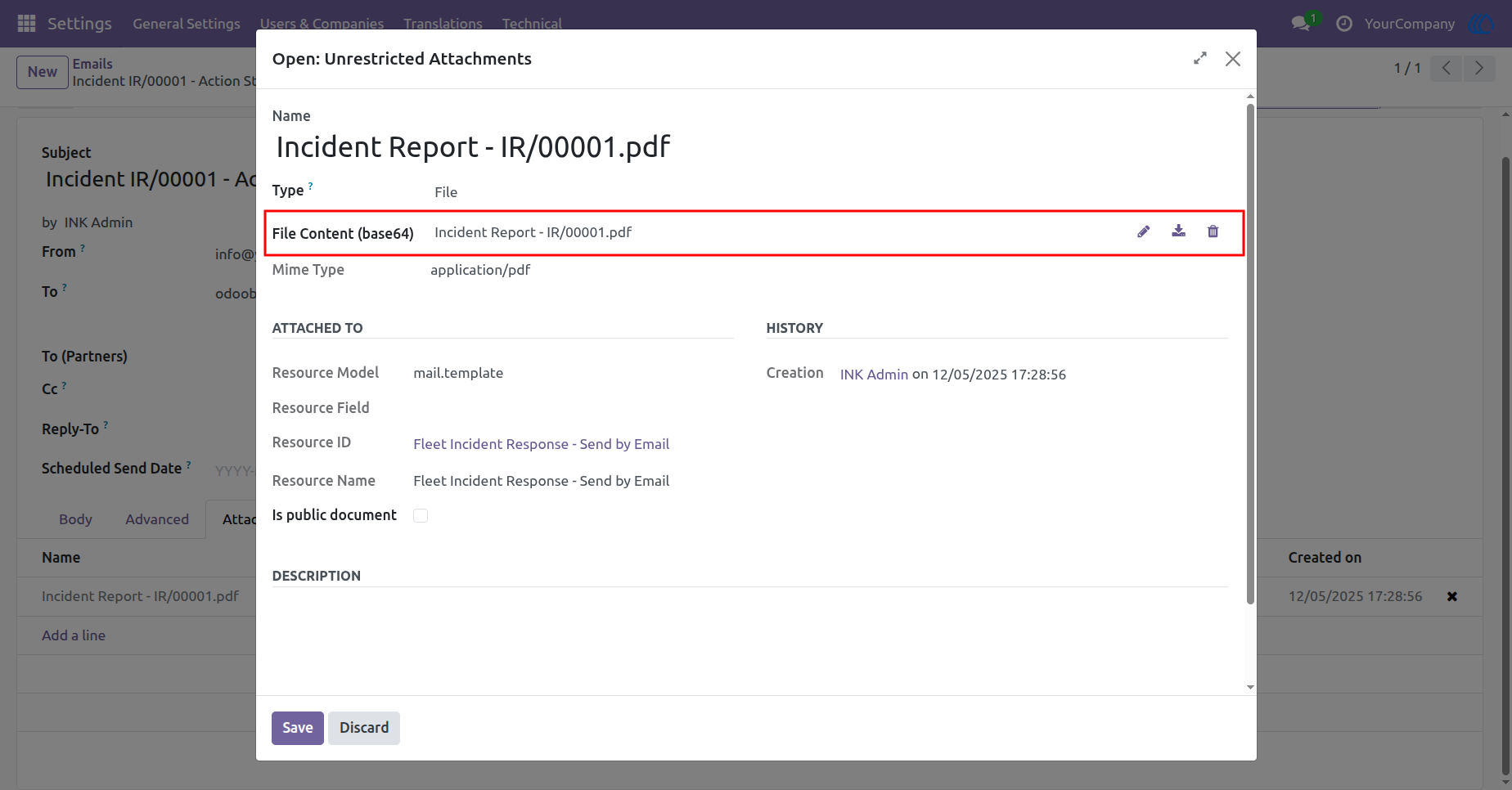Click Add a line in attachments list
Image resolution: width=1512 pixels, height=790 pixels.
click(x=74, y=635)
